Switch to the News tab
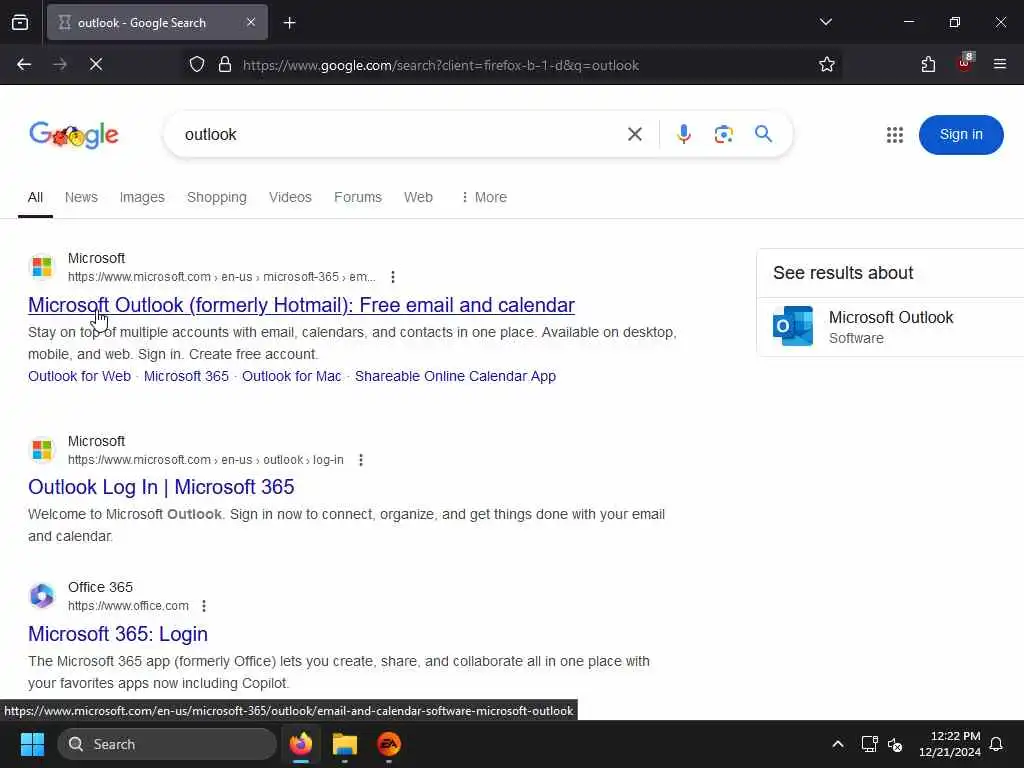The height and width of the screenshot is (768, 1024). tap(81, 197)
